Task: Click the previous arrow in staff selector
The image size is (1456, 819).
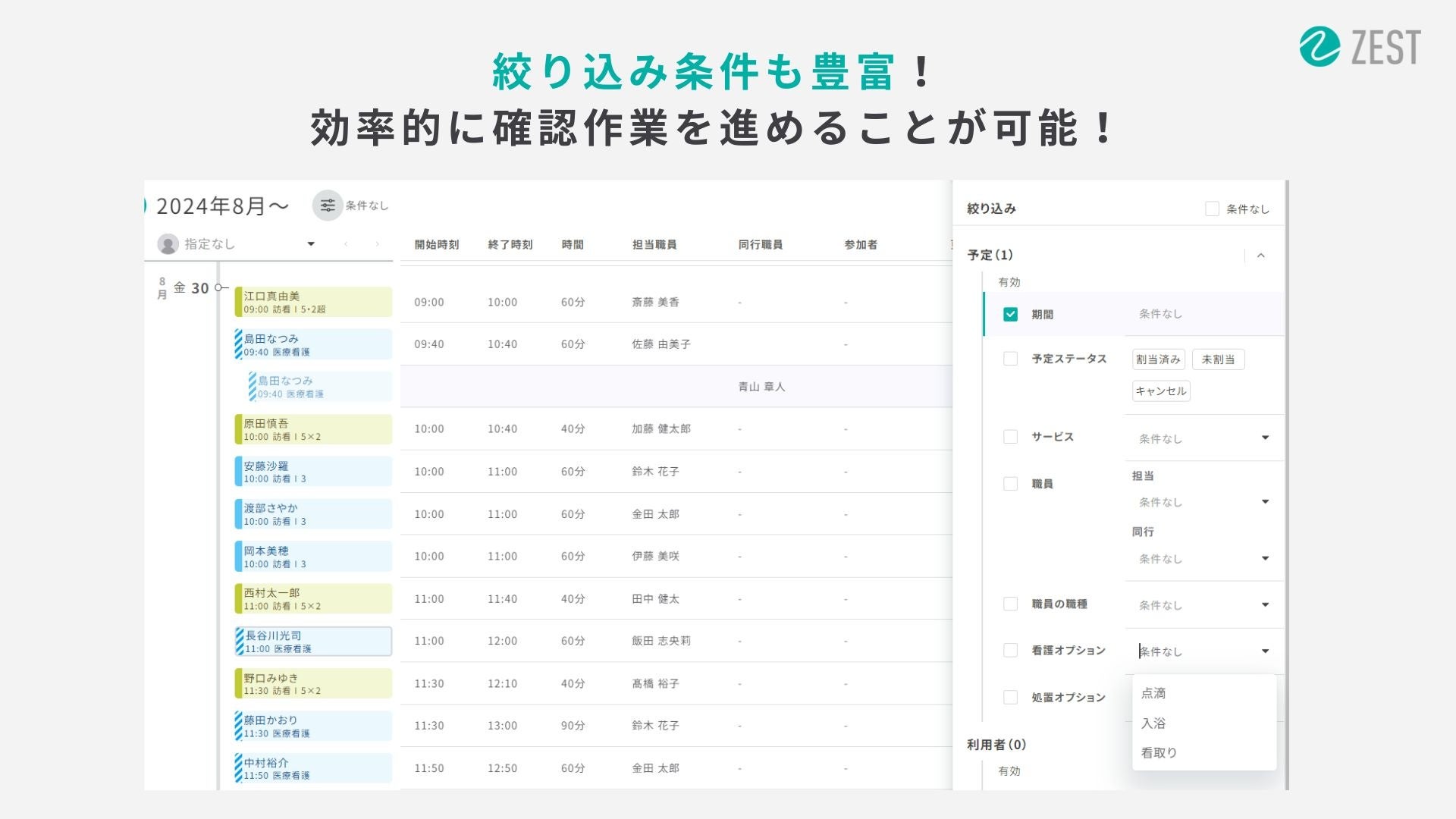Action: [x=346, y=244]
